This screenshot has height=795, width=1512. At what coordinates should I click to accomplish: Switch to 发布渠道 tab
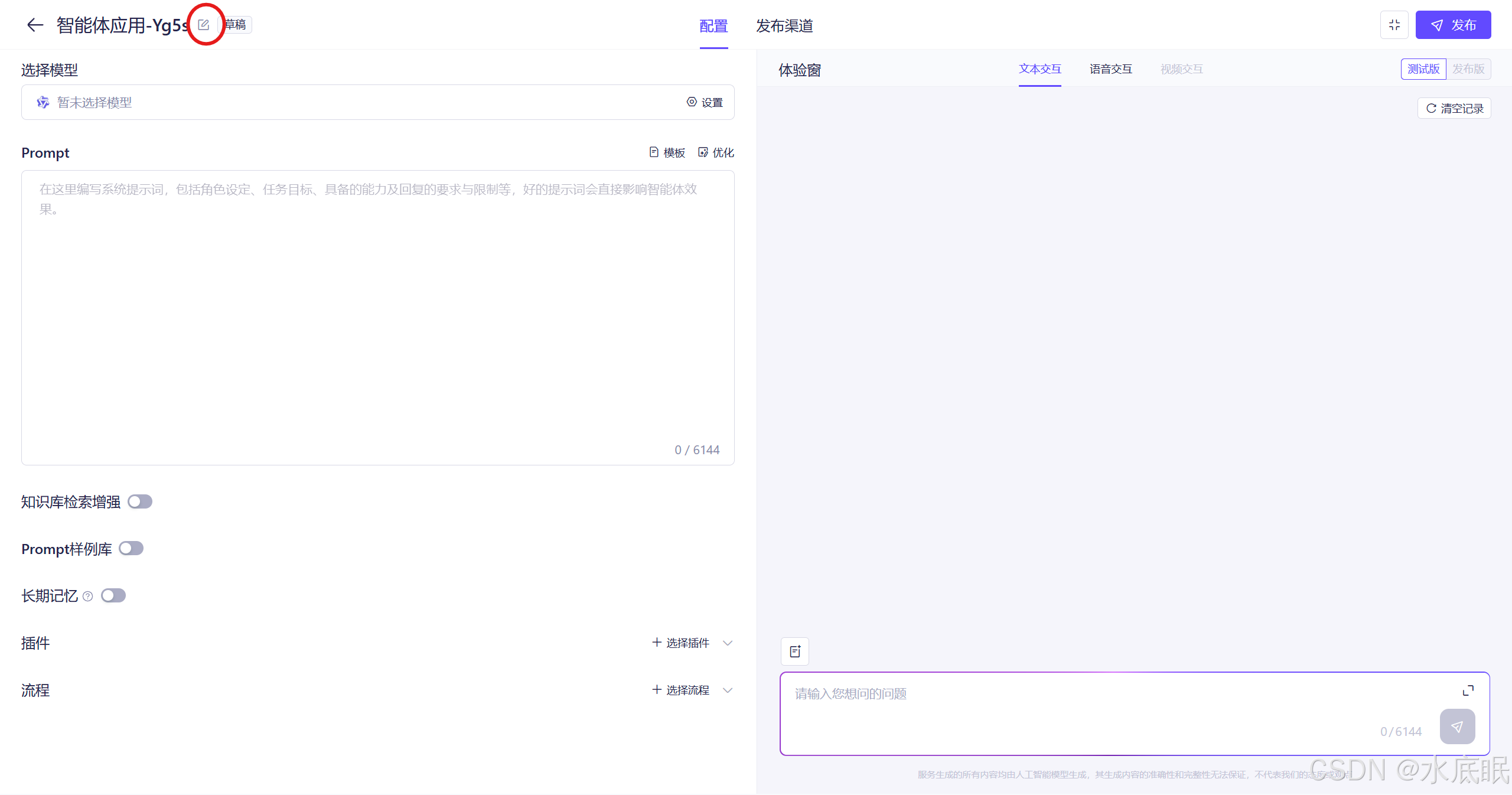(x=784, y=26)
